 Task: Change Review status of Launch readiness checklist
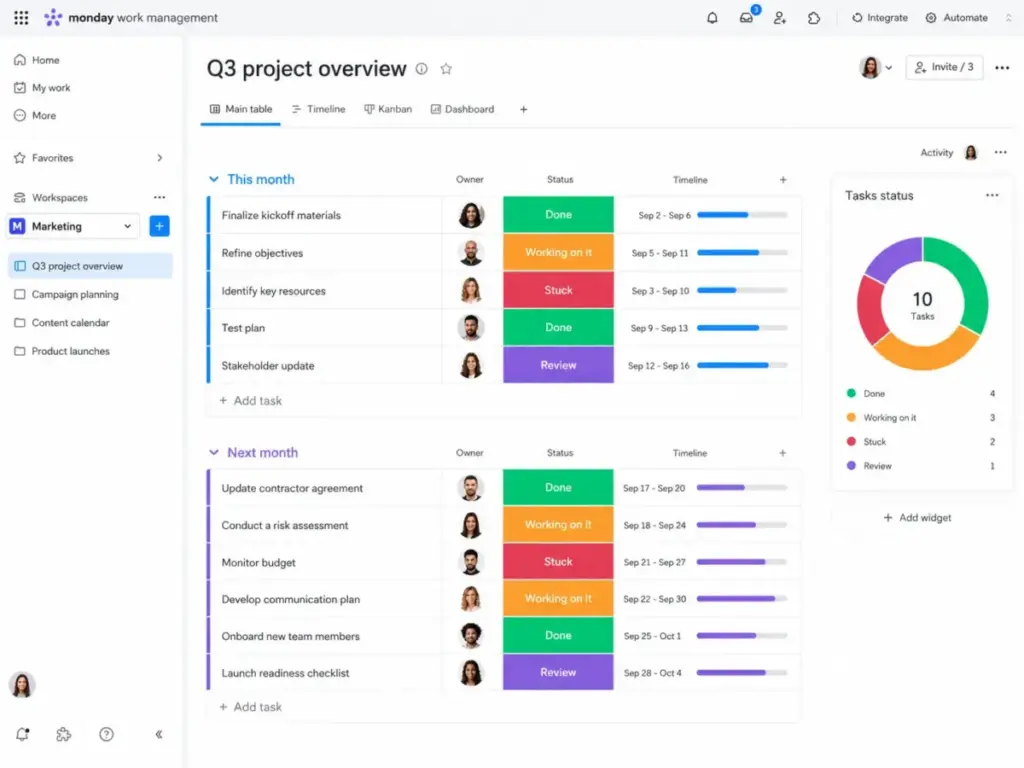(558, 672)
